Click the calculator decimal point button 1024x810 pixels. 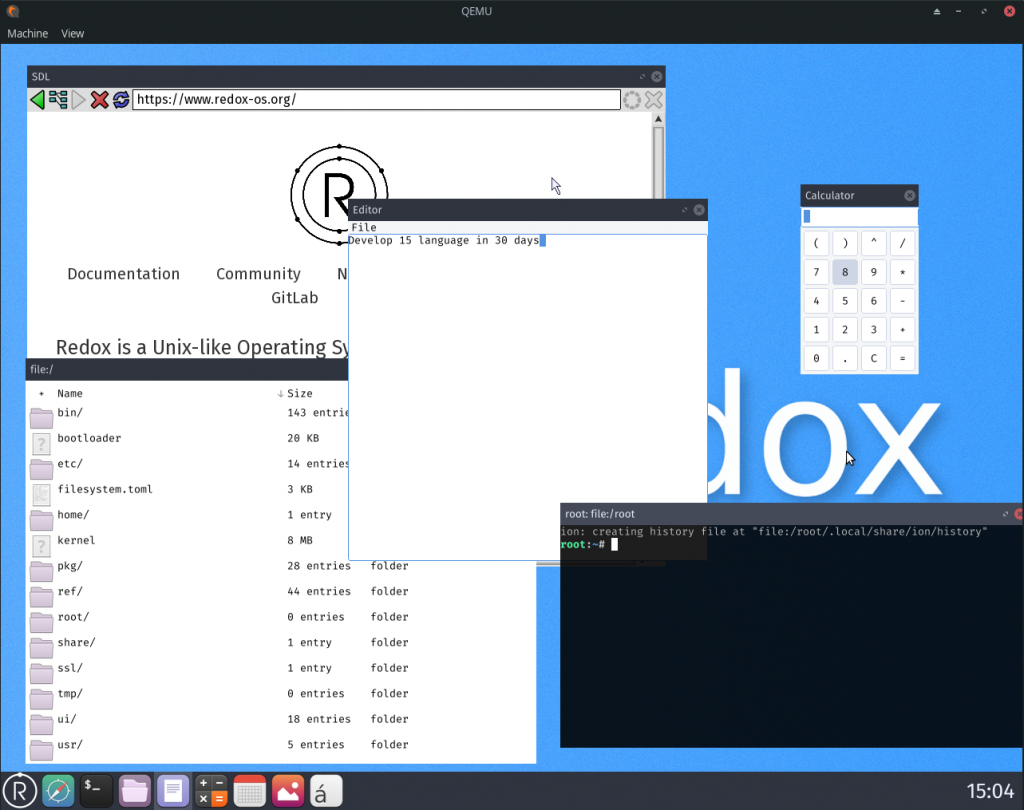tap(845, 358)
